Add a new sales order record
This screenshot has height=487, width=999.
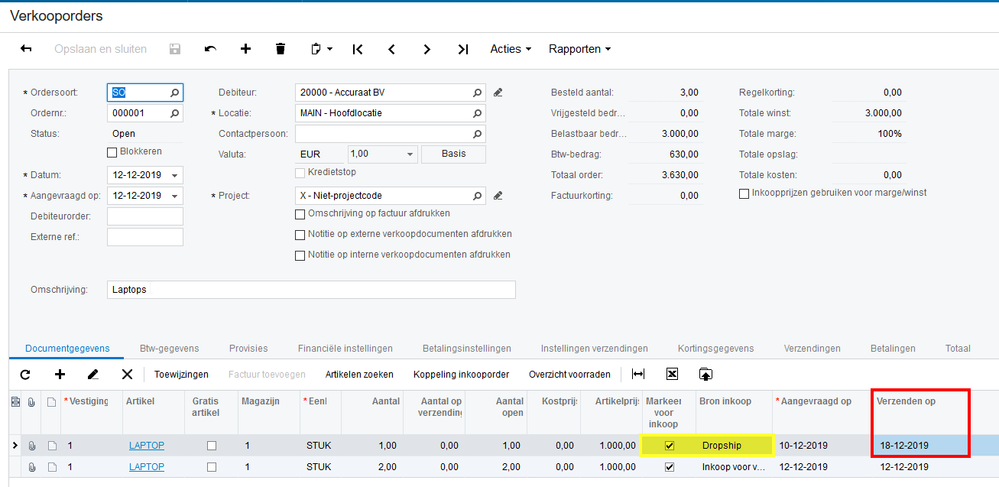coord(245,49)
